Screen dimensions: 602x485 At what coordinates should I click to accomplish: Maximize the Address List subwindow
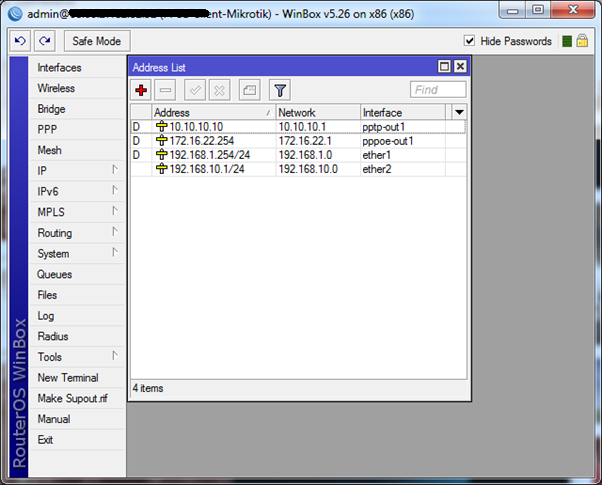pyautogui.click(x=444, y=66)
